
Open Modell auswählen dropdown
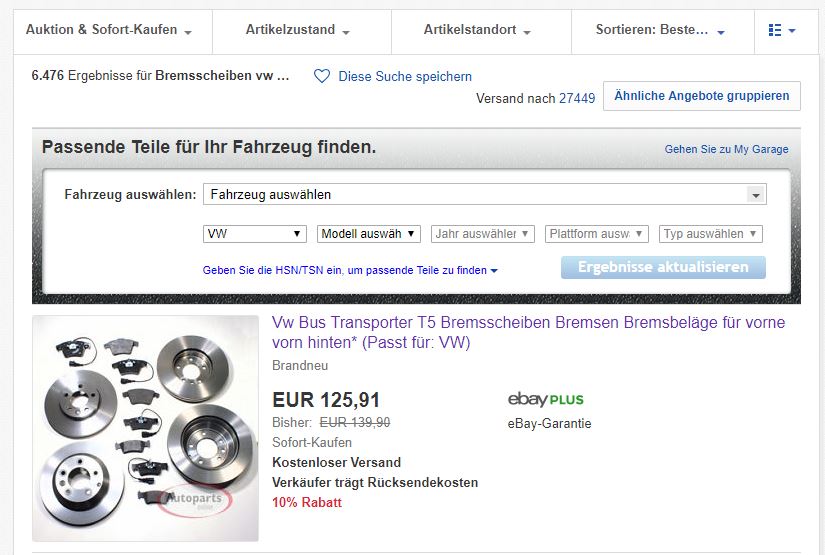point(368,234)
